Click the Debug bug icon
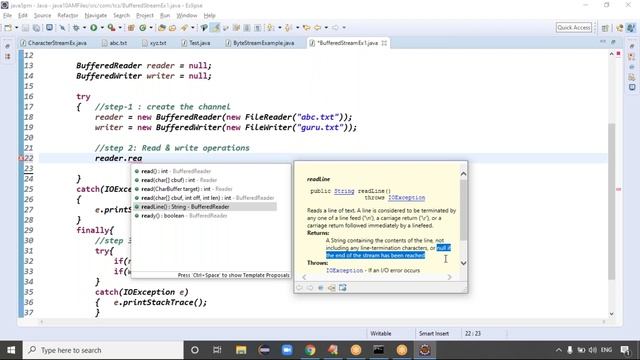 [x=76, y=28]
